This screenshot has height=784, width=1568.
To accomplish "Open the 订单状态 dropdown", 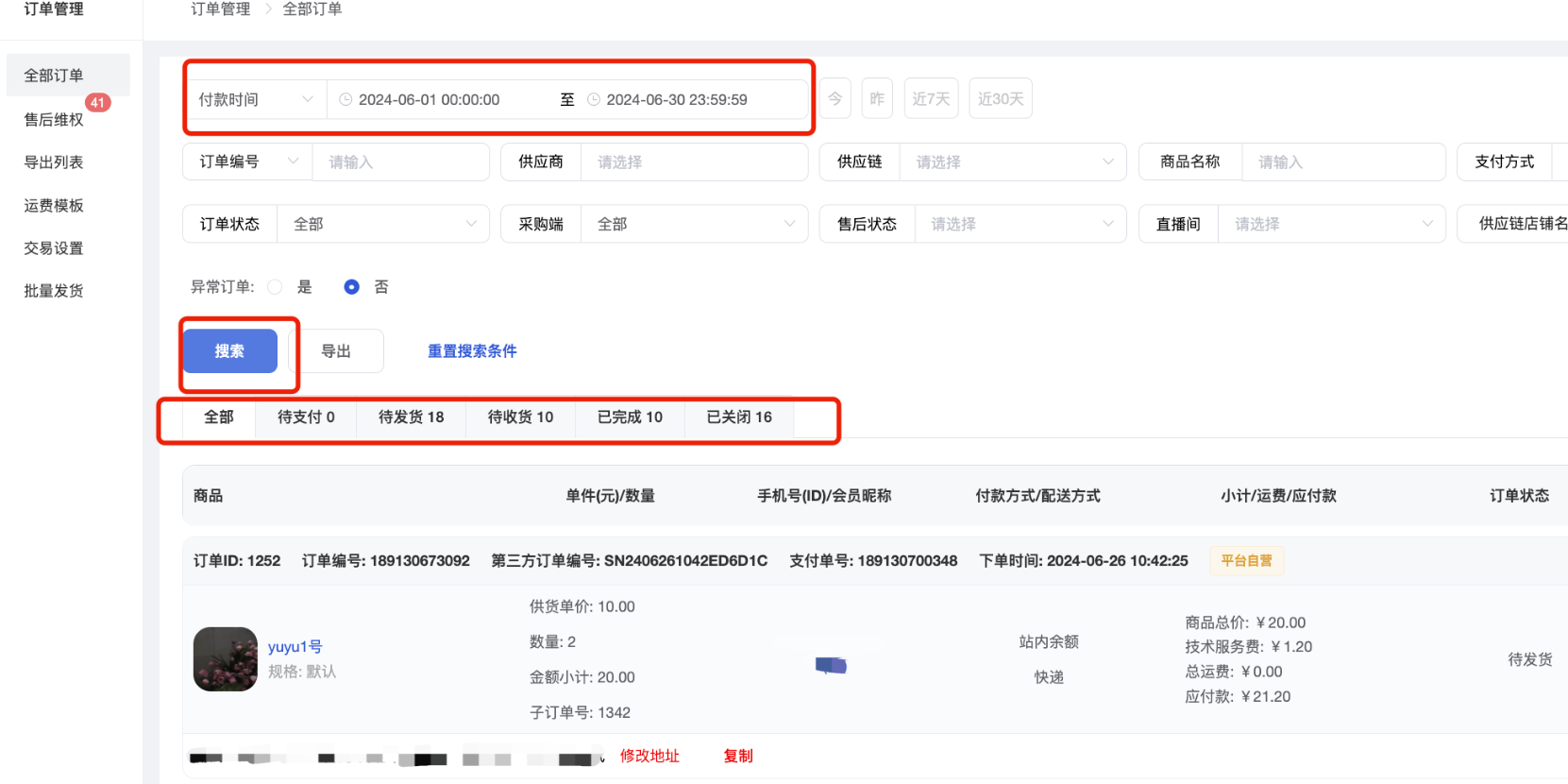I will tap(382, 224).
